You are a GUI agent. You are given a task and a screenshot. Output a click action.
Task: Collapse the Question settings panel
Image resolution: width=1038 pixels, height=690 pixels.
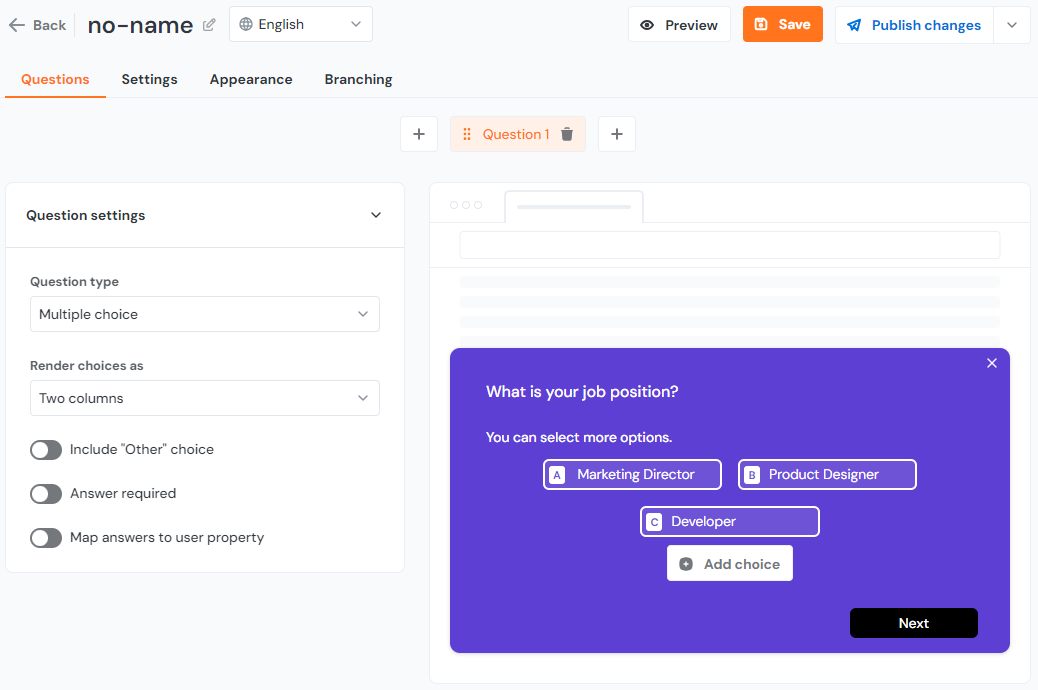click(376, 215)
